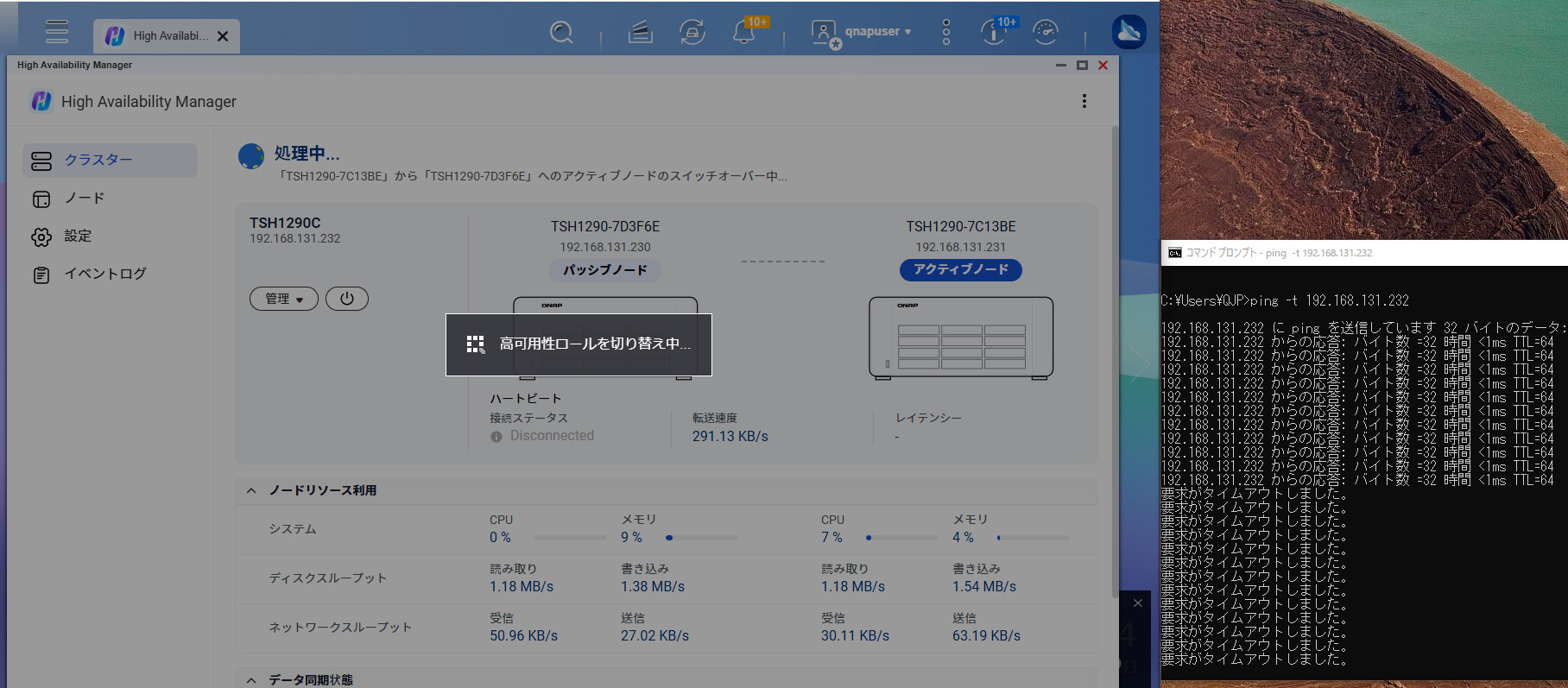Click the 63.19 KB/s 送信 value
The height and width of the screenshot is (688, 1568).
(986, 636)
